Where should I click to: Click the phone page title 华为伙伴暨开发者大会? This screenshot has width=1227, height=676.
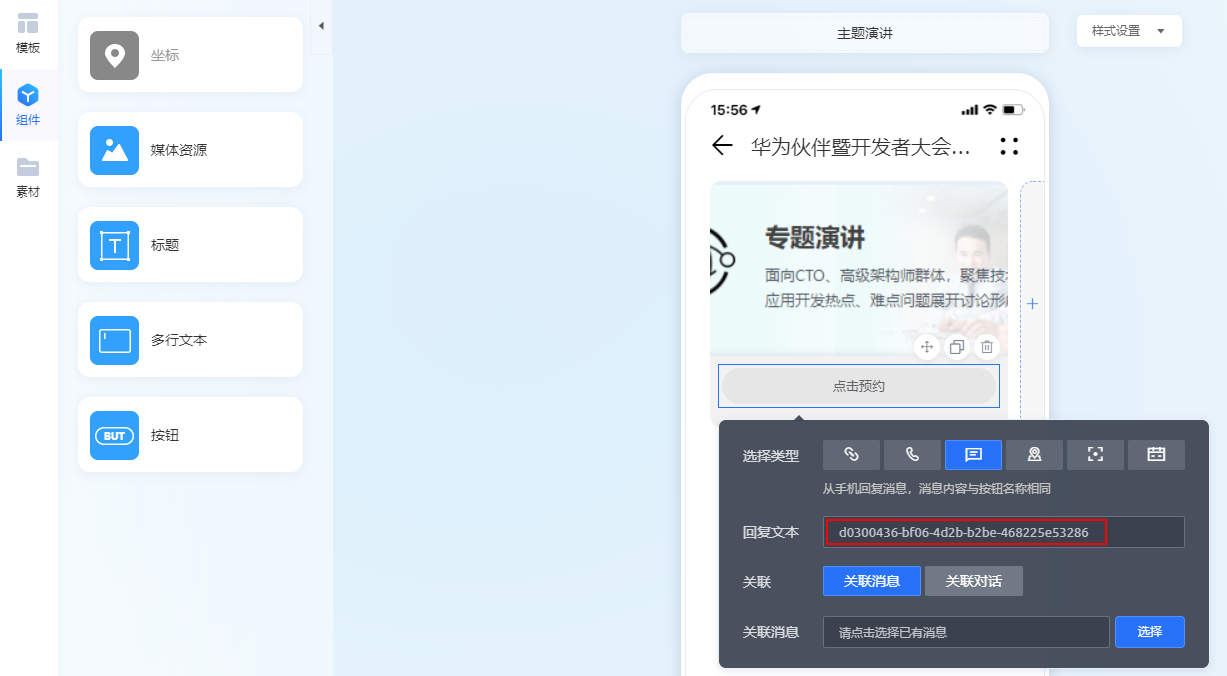tap(861, 147)
